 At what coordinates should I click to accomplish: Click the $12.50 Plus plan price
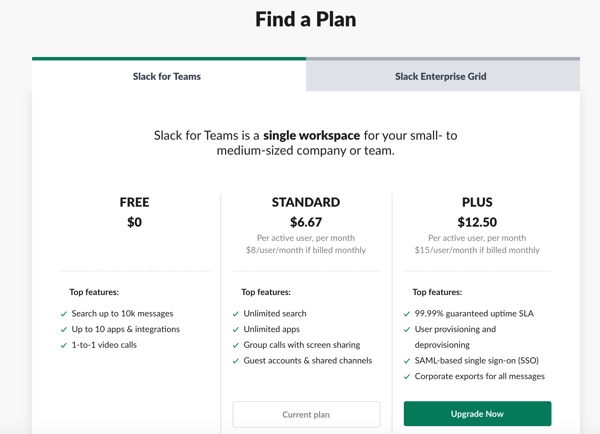477,222
